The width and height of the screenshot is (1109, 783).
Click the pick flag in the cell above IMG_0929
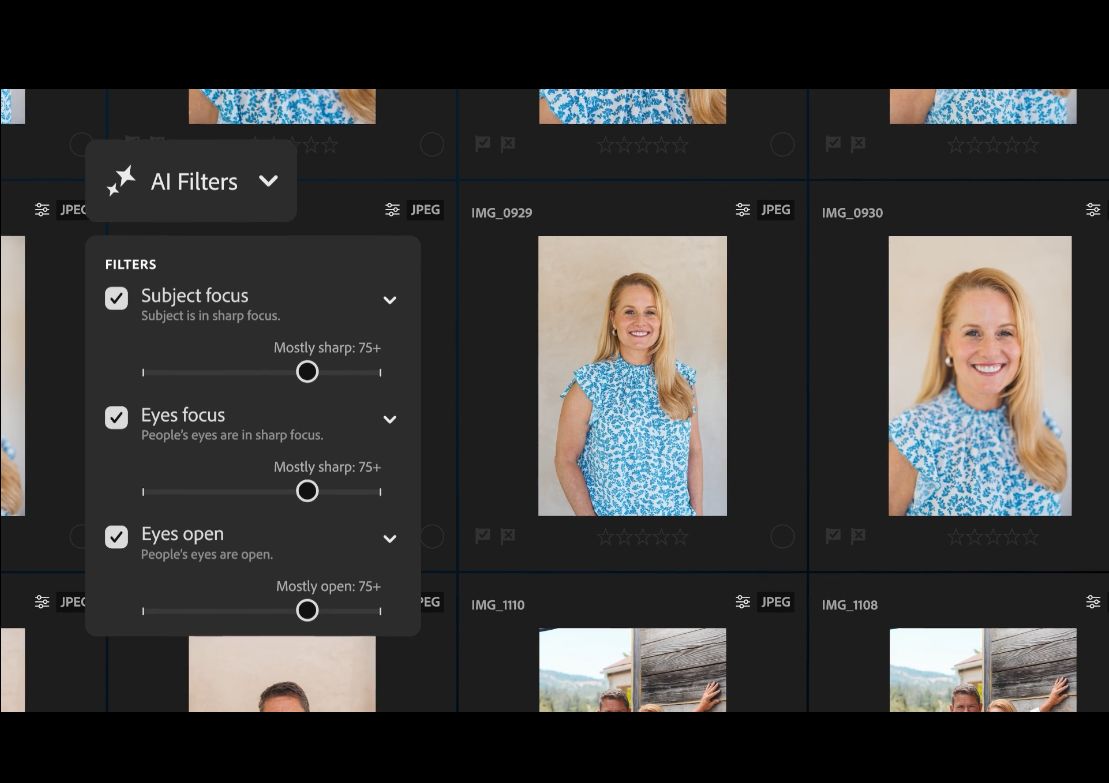482,144
